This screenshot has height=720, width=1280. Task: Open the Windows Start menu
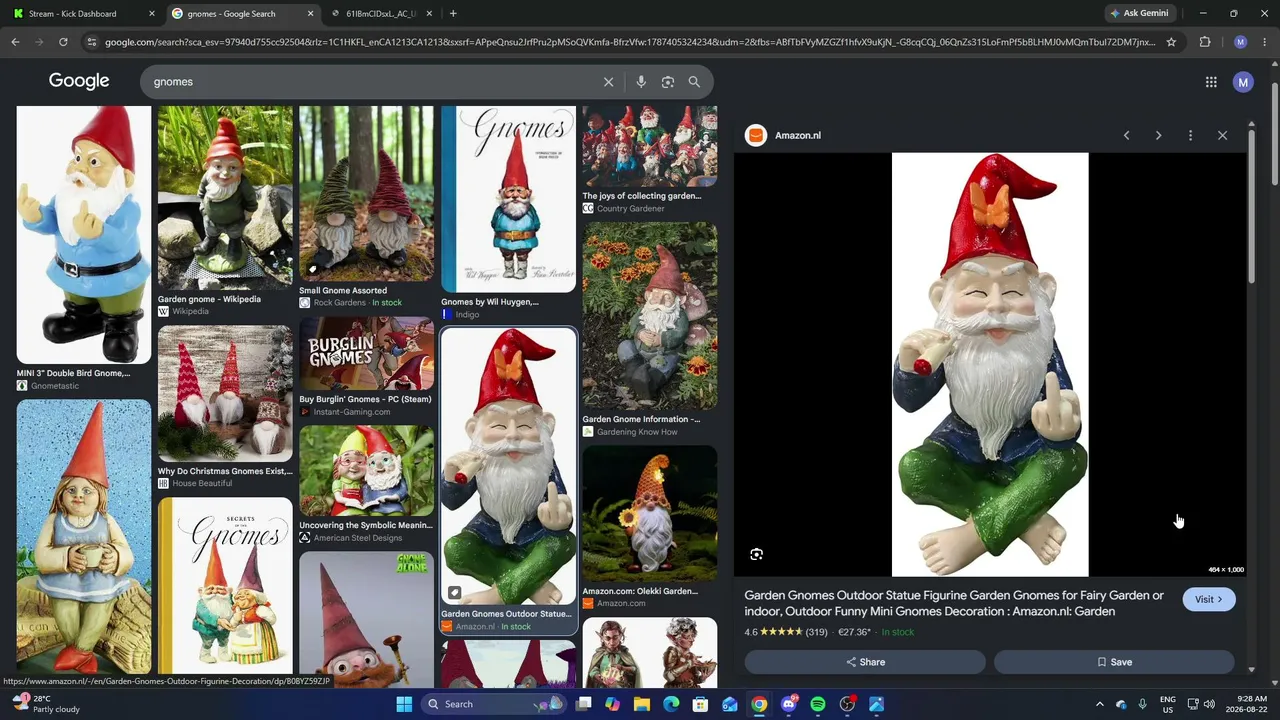tap(404, 704)
